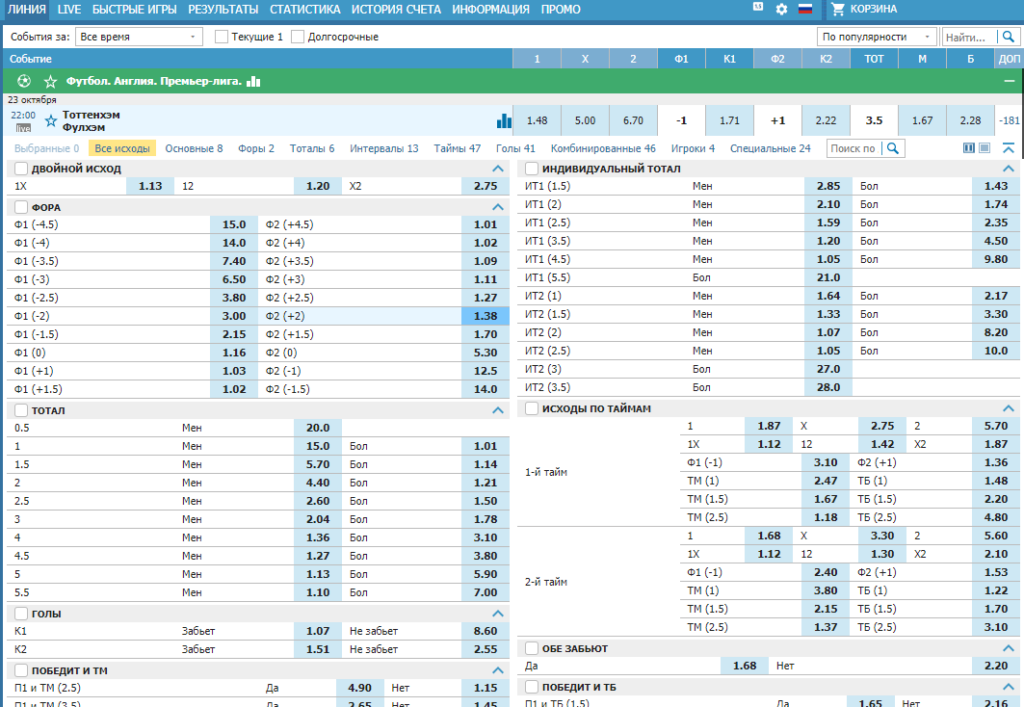
Task: Open the КОРЗИНА basket link
Action: [873, 9]
